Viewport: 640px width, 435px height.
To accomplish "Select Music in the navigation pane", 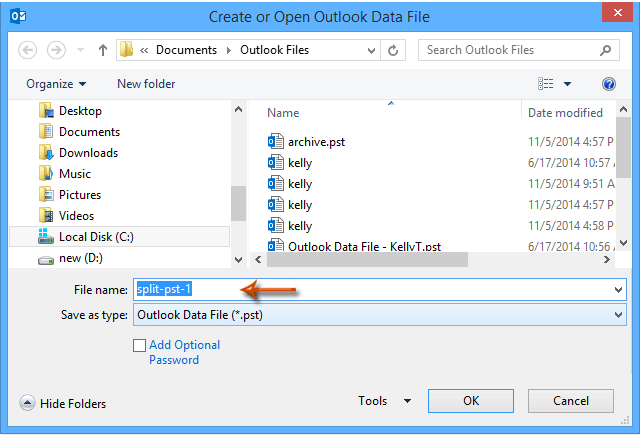I will (x=75, y=174).
